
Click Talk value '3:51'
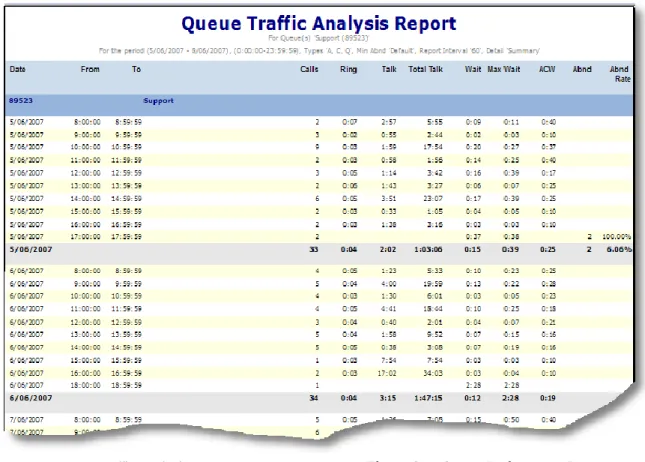[389, 198]
